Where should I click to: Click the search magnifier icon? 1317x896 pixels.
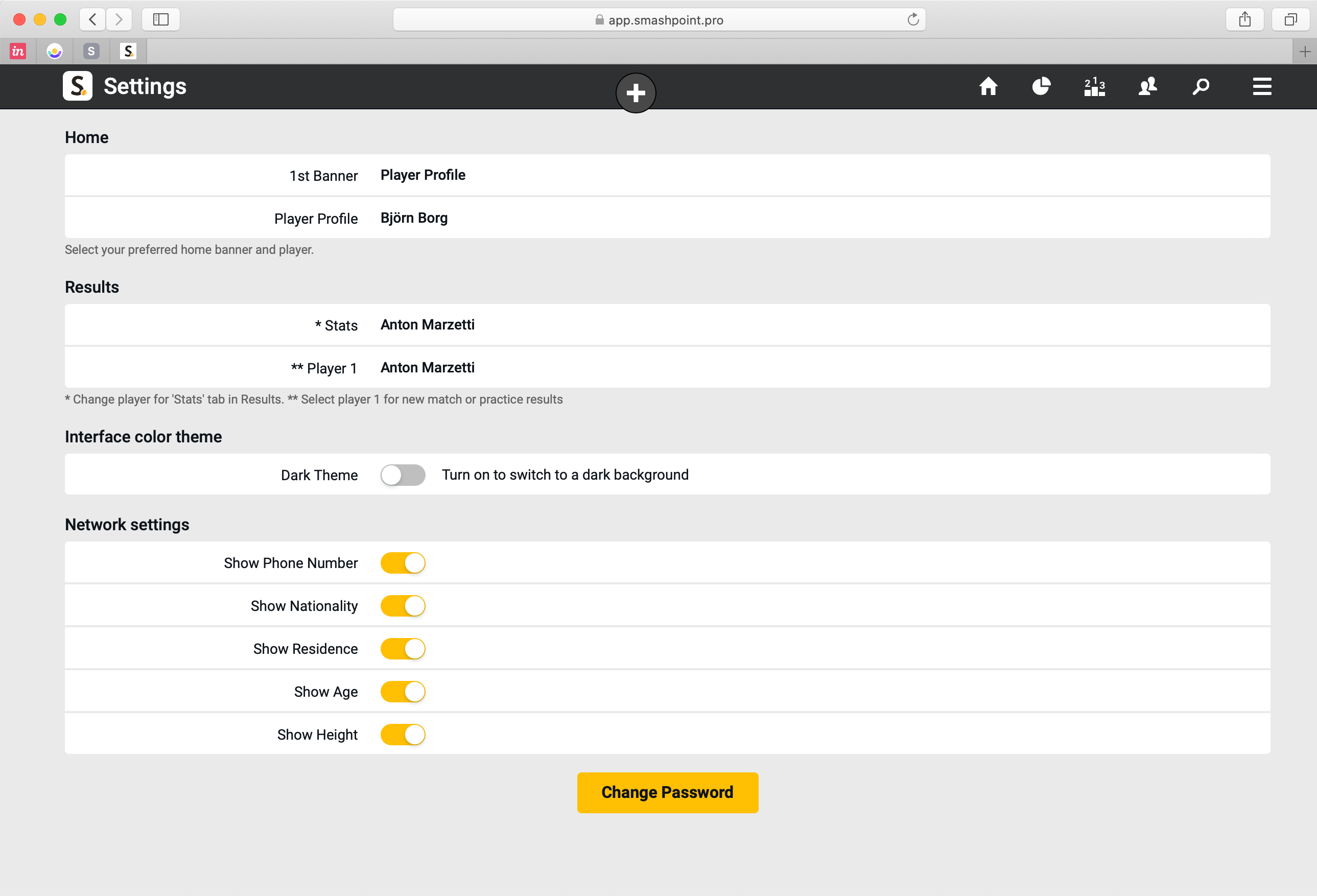coord(1200,87)
